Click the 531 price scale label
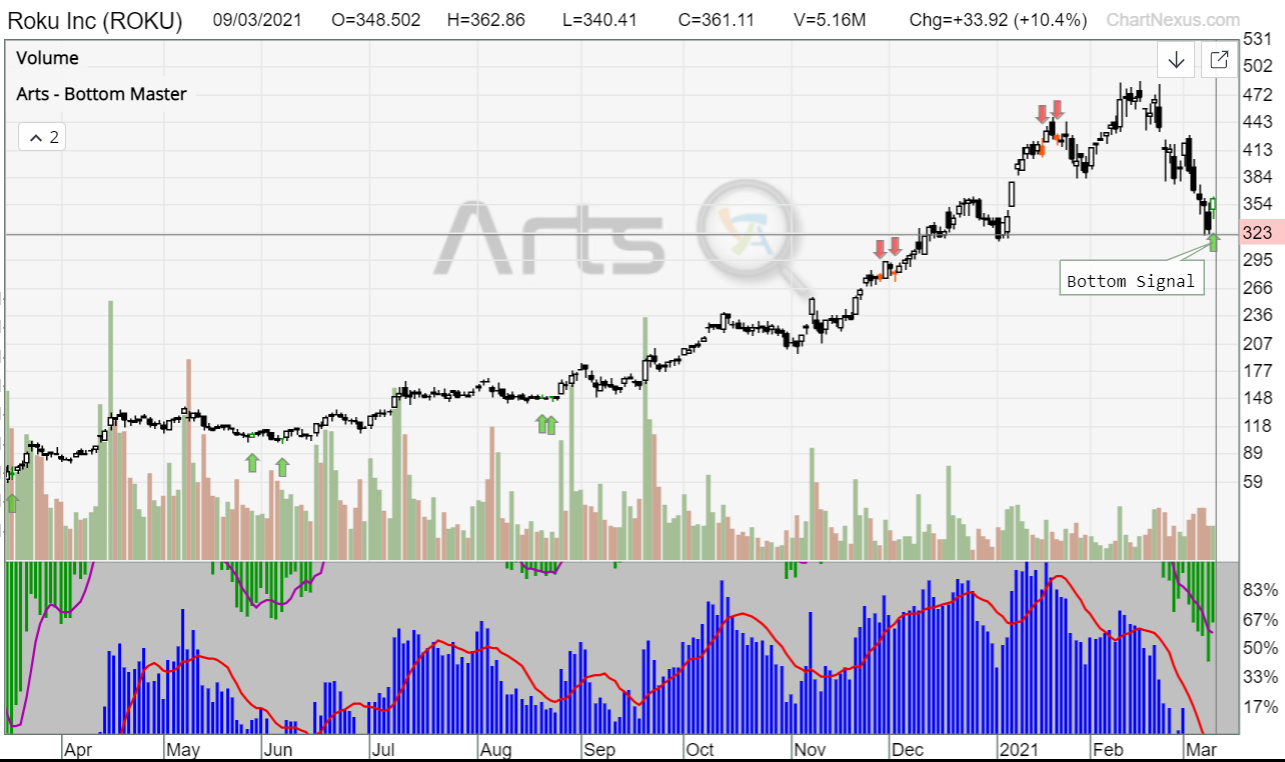1285x762 pixels. click(1257, 39)
